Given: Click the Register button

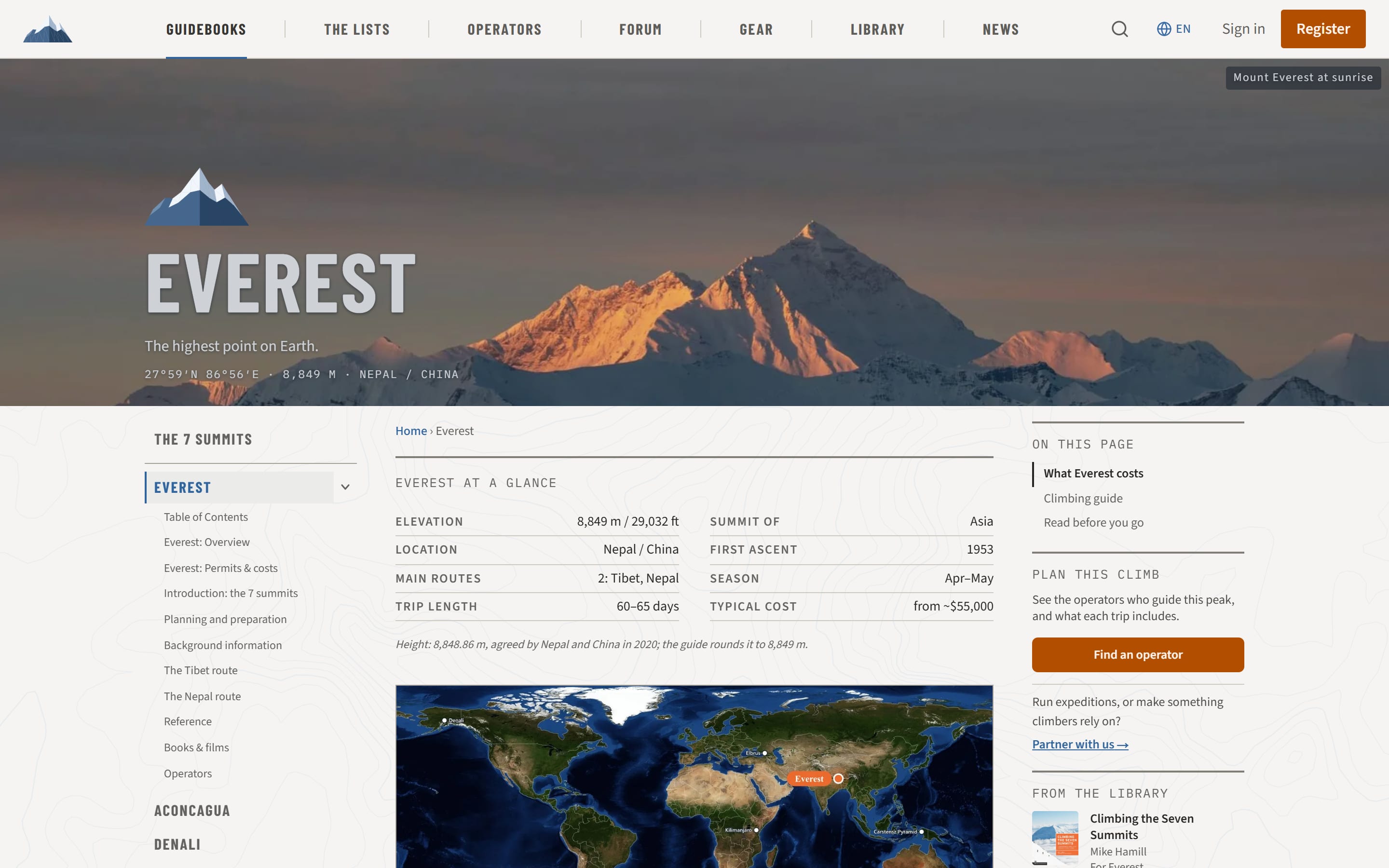Looking at the screenshot, I should click(x=1323, y=29).
